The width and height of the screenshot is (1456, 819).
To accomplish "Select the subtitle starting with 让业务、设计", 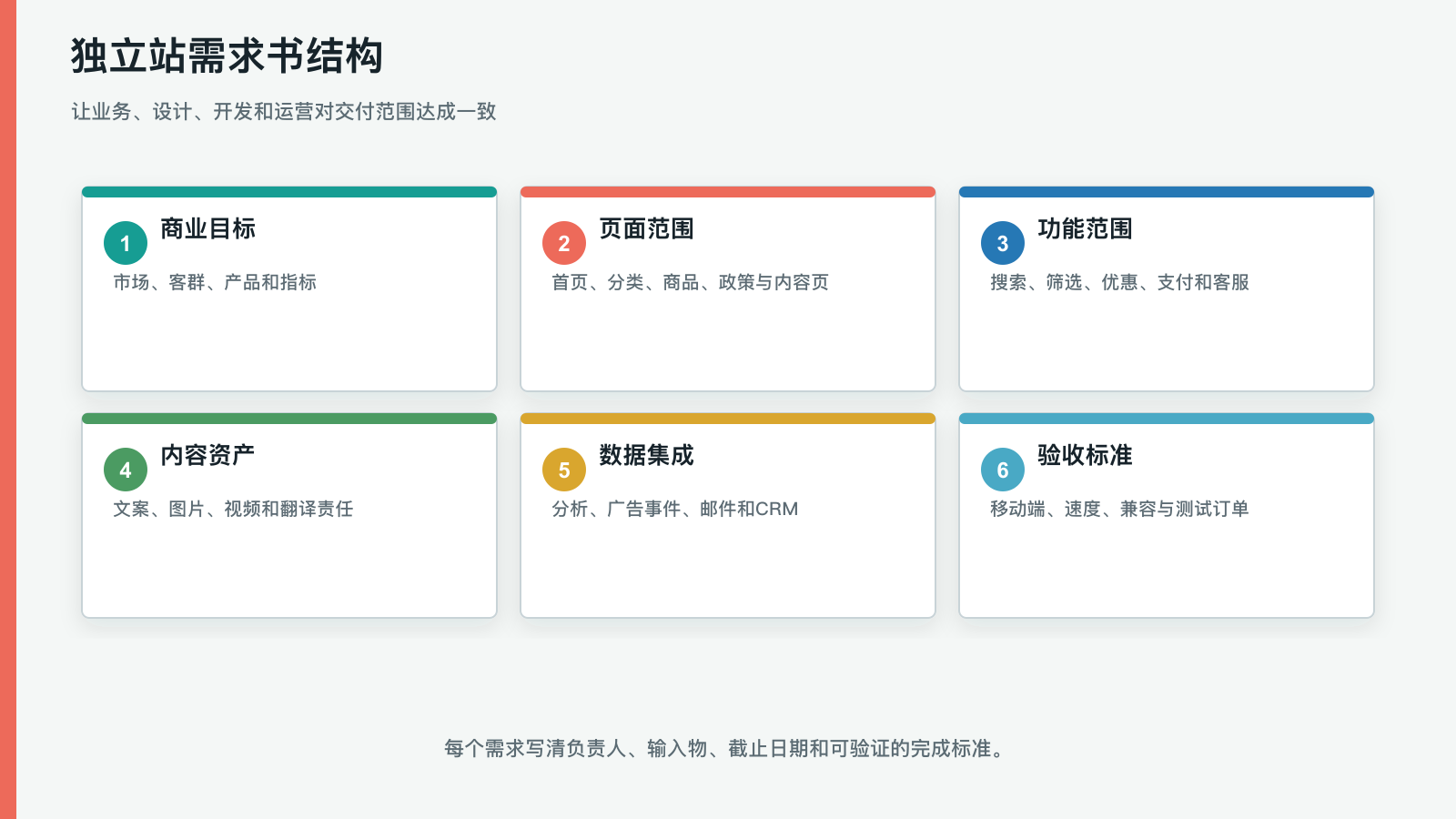I will (284, 112).
